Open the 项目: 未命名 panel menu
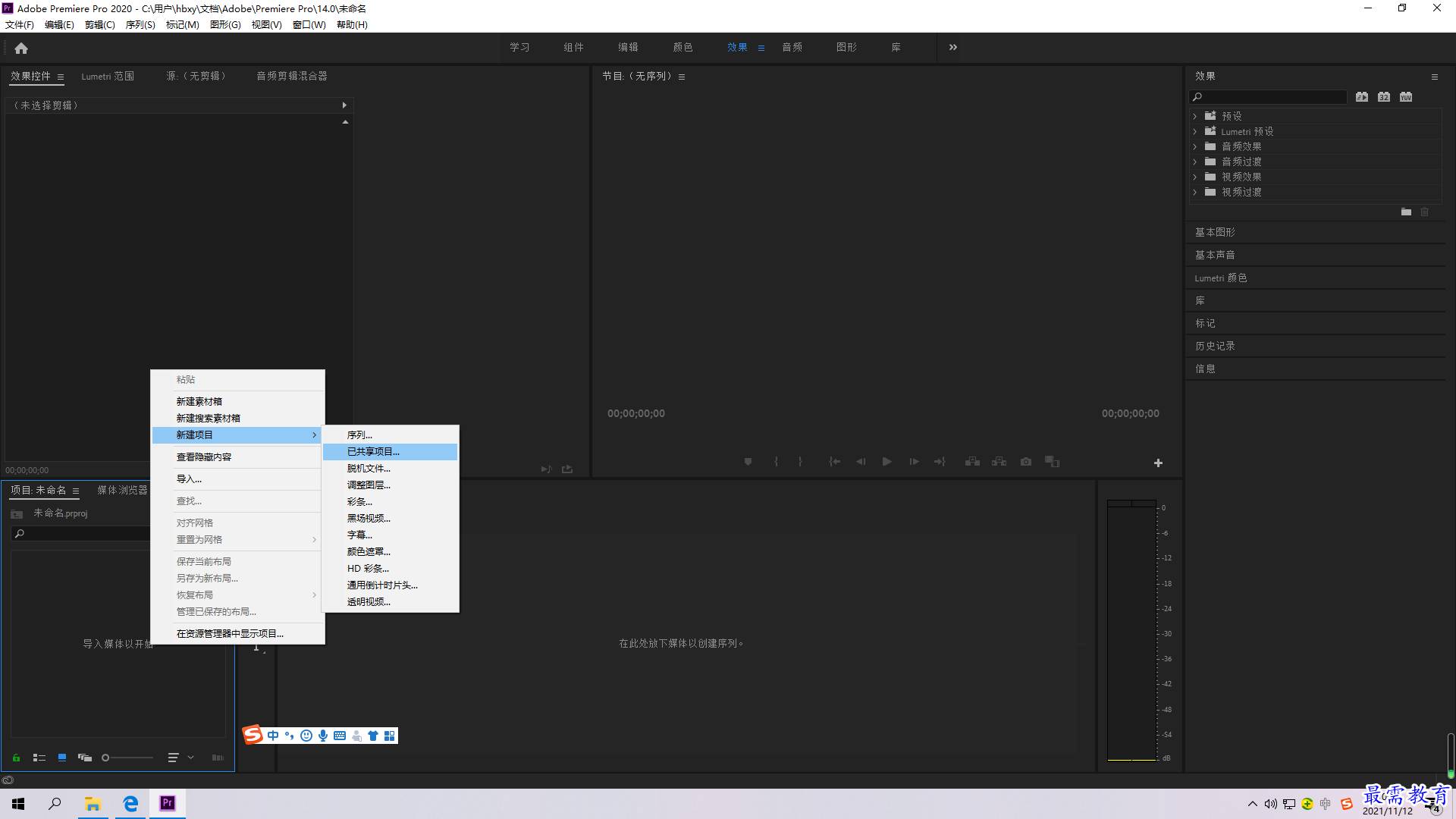1456x819 pixels. coord(76,491)
